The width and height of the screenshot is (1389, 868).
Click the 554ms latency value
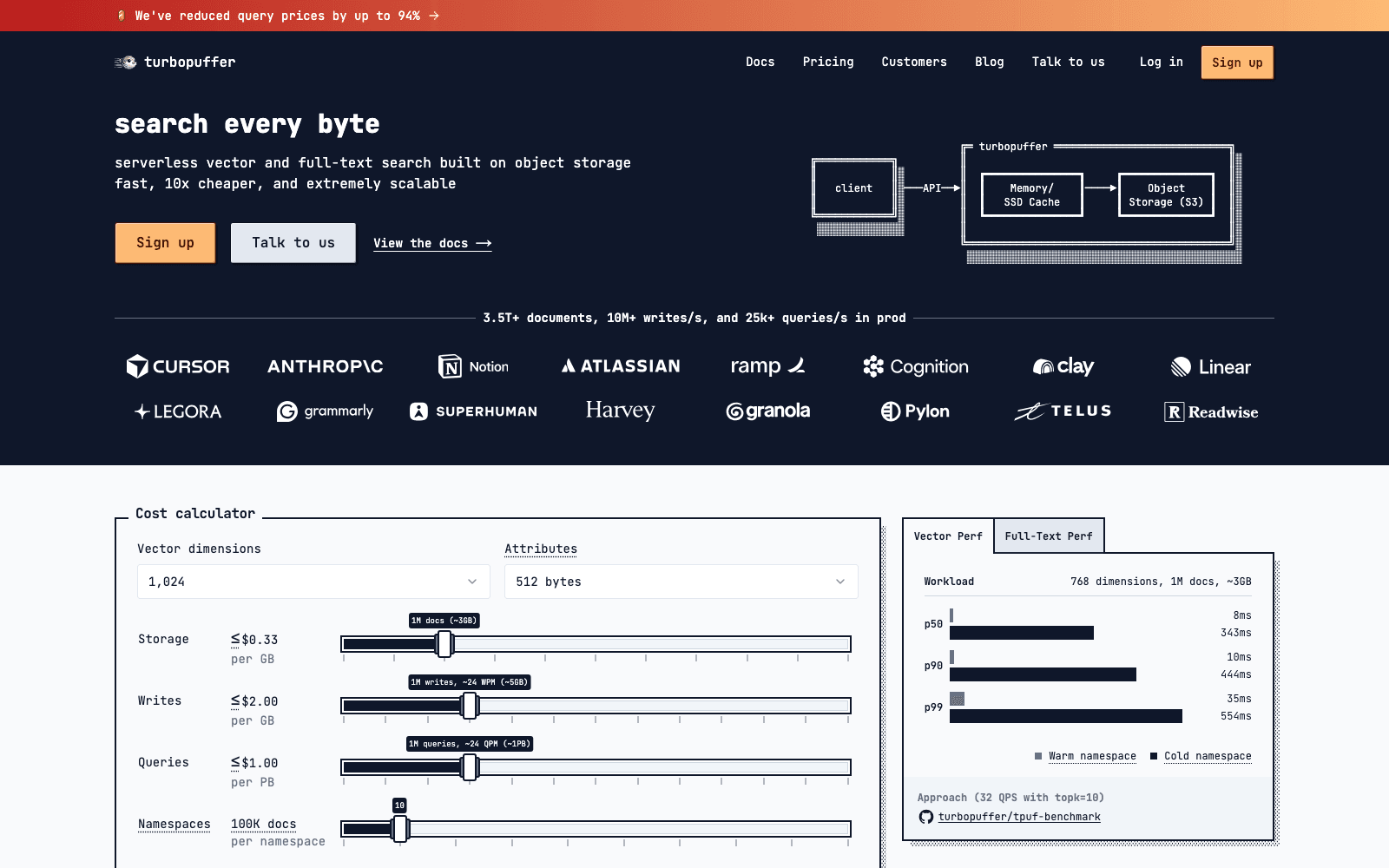pos(1235,716)
